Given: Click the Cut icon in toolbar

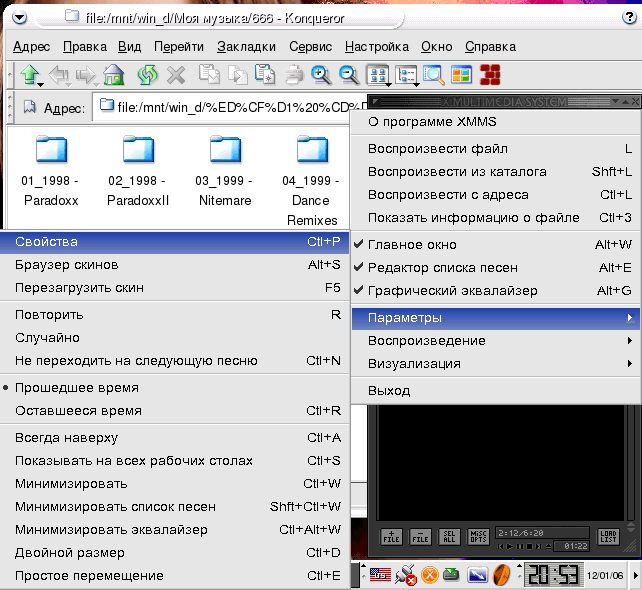Looking at the screenshot, I should 209,74.
